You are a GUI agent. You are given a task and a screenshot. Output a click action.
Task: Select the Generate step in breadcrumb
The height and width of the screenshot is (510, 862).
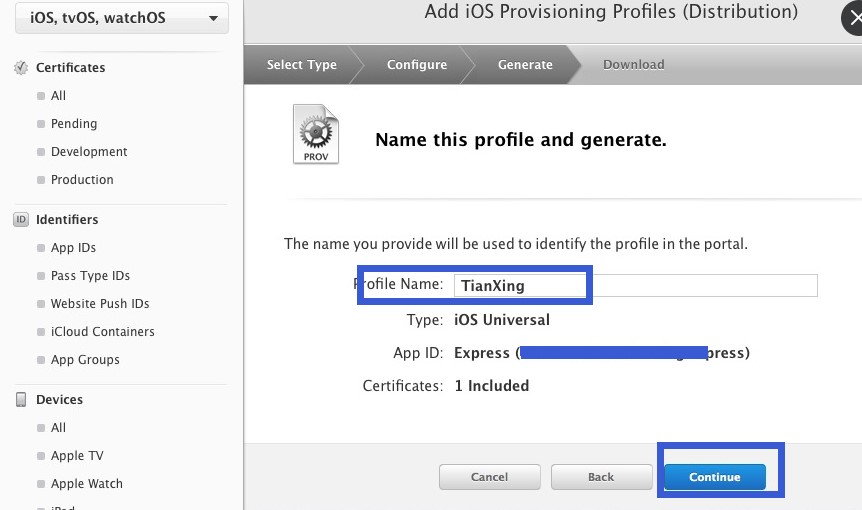(x=525, y=65)
